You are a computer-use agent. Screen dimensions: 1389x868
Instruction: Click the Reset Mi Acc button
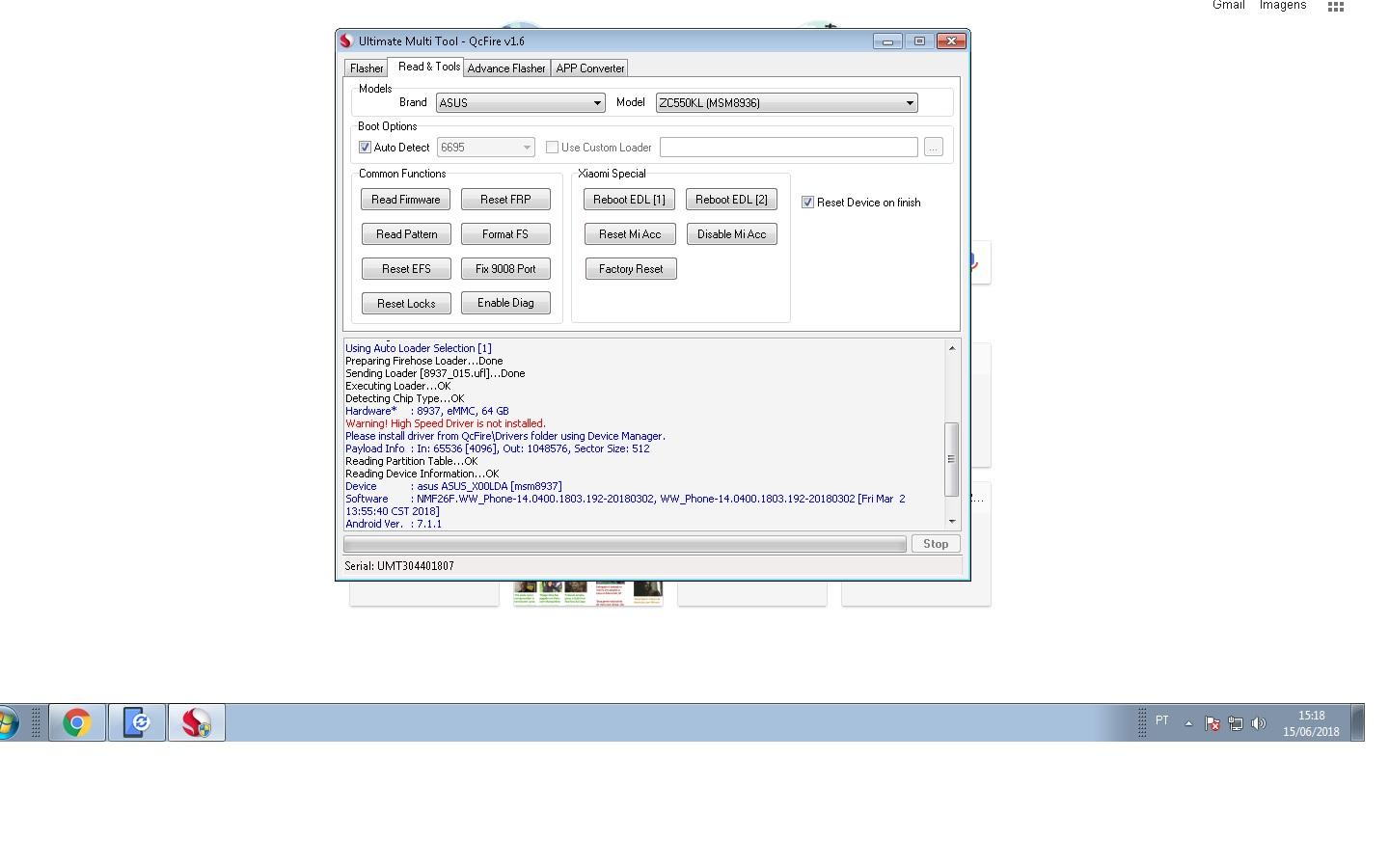[x=630, y=234]
